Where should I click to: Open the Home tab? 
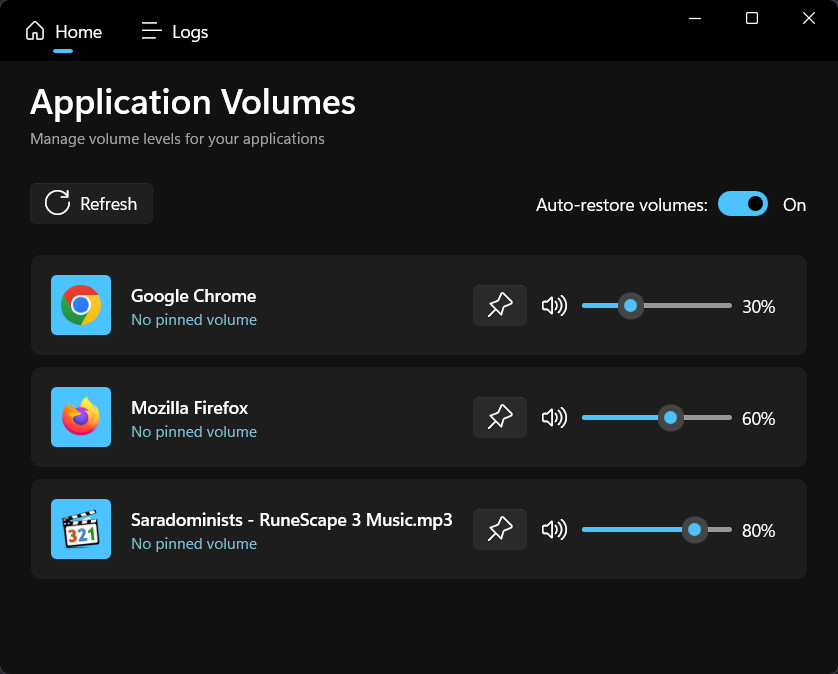click(x=64, y=32)
